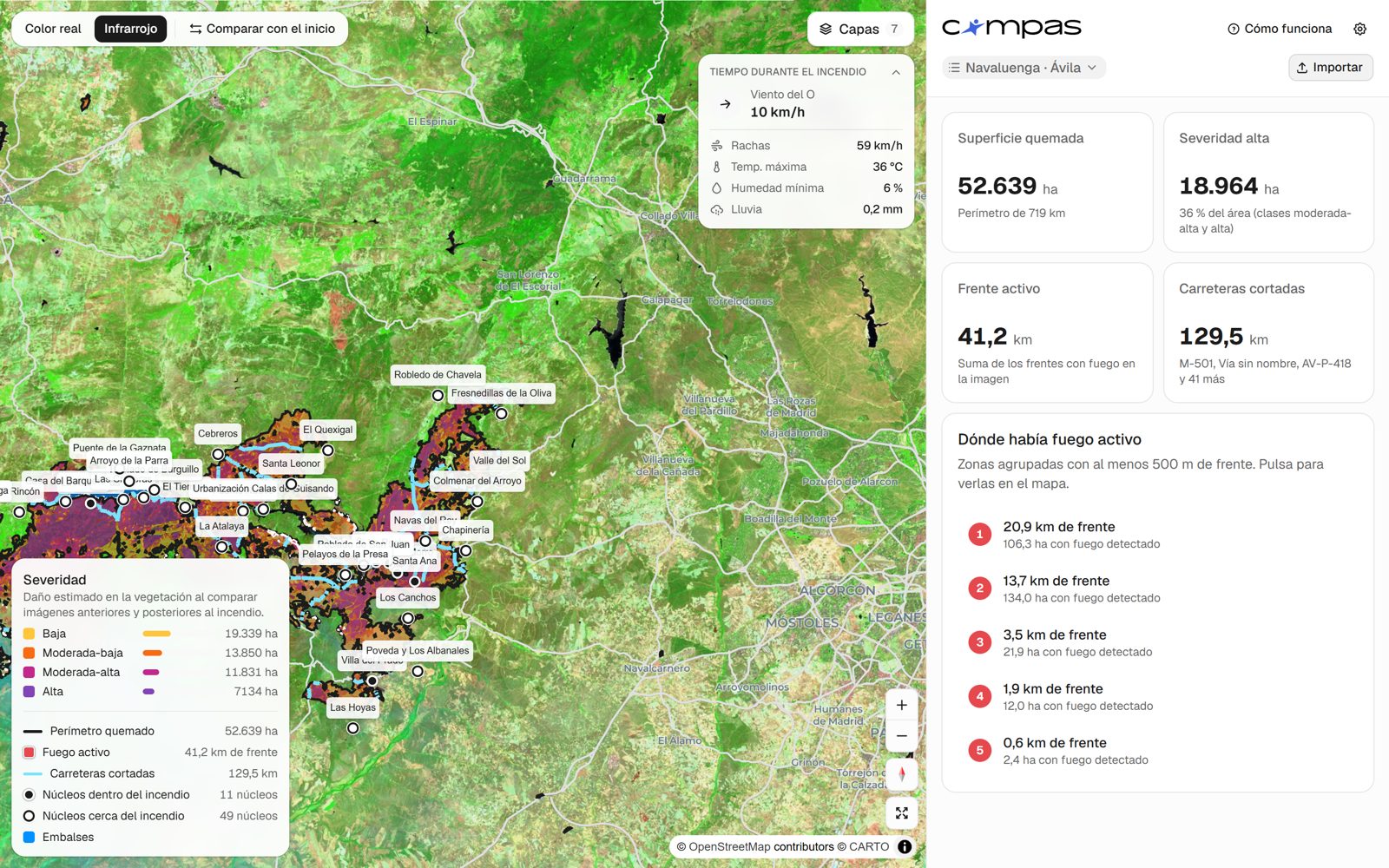Toggle Embalses legend layer
The width and height of the screenshot is (1389, 868).
point(150,837)
